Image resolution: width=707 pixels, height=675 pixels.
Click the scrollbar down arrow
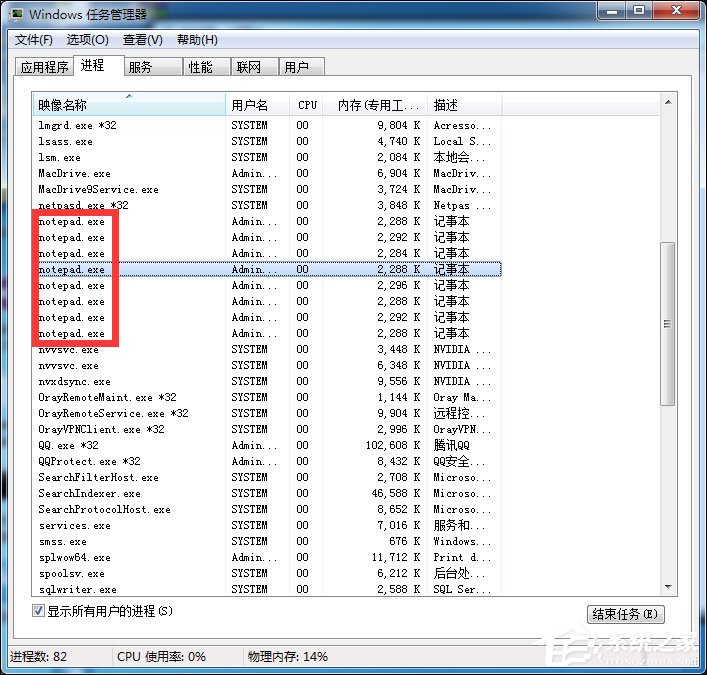coord(668,587)
